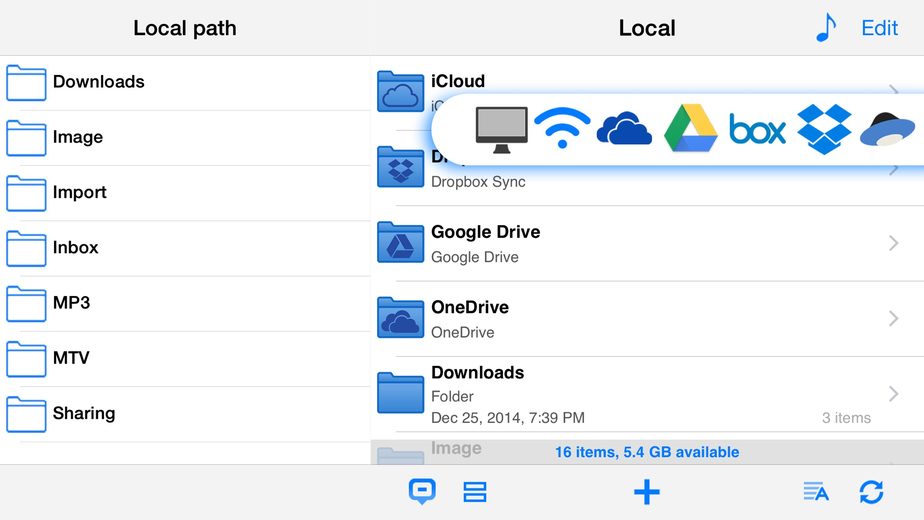Expand the Google Drive row chevron
The height and width of the screenshot is (520, 924).
[893, 243]
